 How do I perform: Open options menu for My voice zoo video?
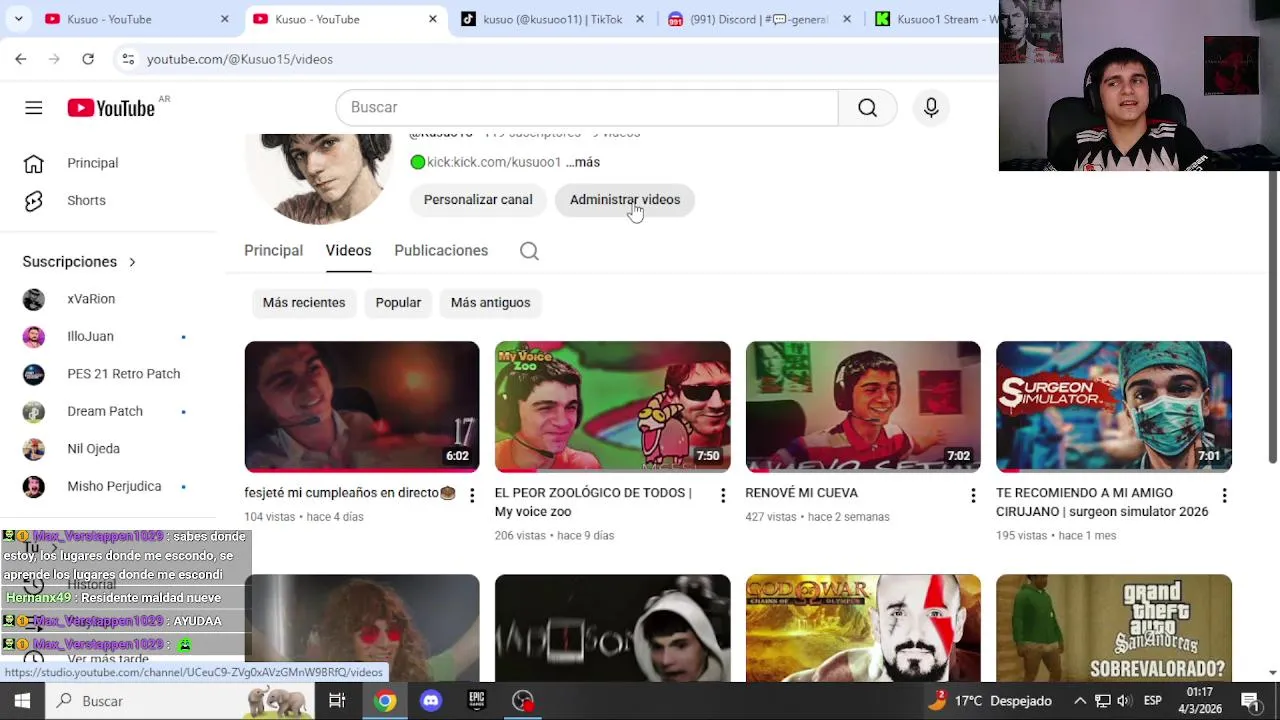(722, 496)
